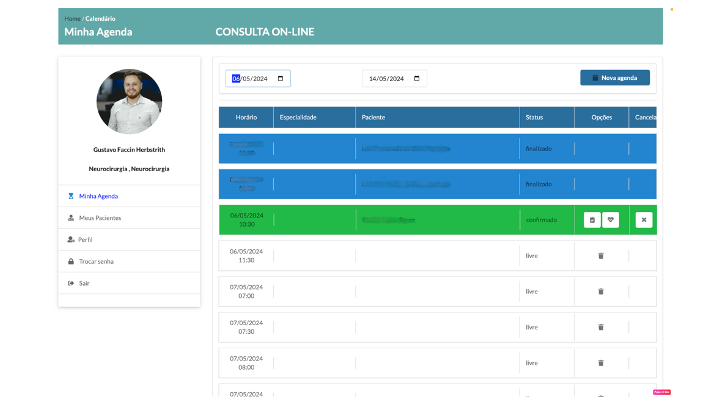
Task: Click the Home breadcrumb link
Action: (x=72, y=18)
